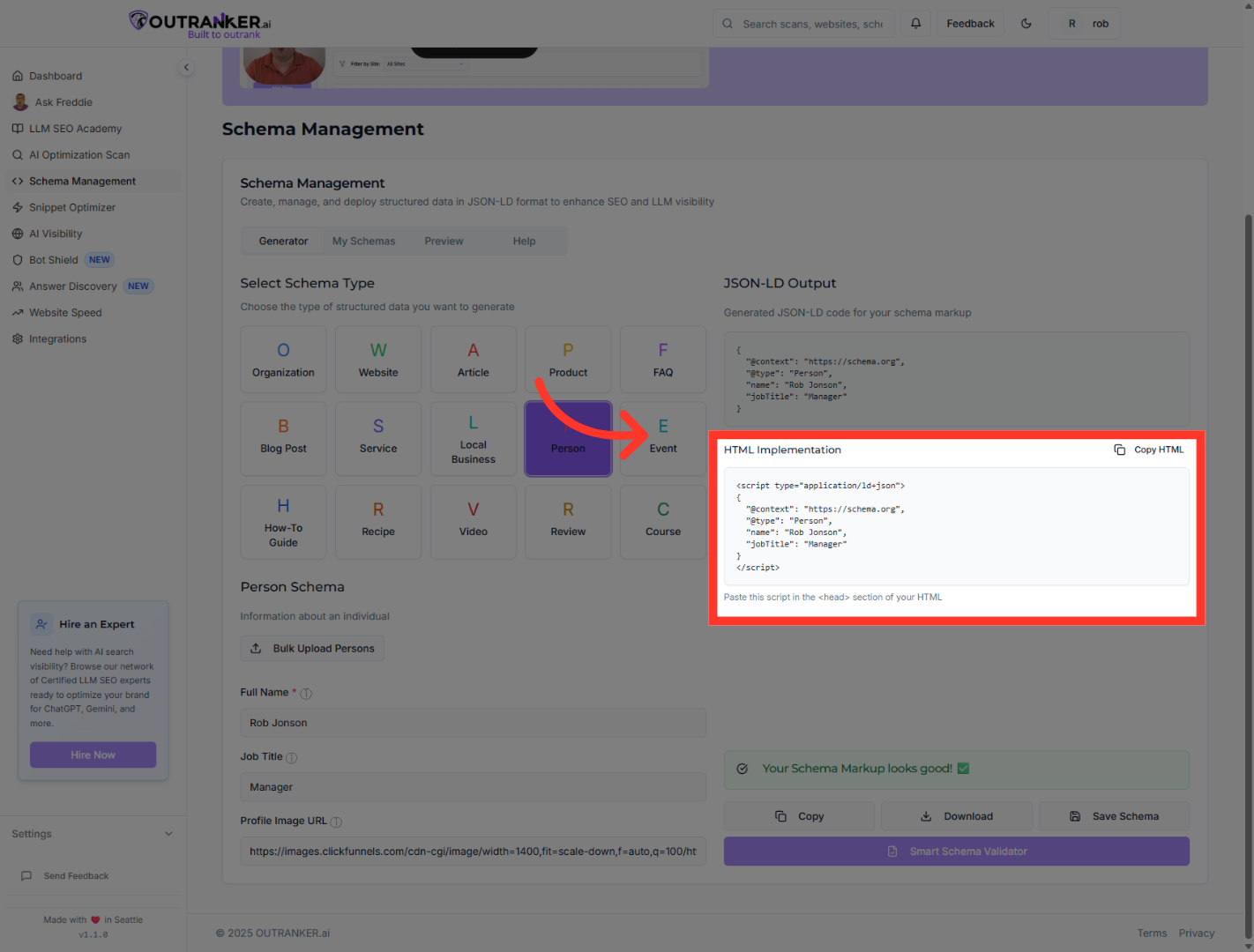Click Bulk Upload Persons
This screenshot has height=952, width=1254.
tap(312, 649)
